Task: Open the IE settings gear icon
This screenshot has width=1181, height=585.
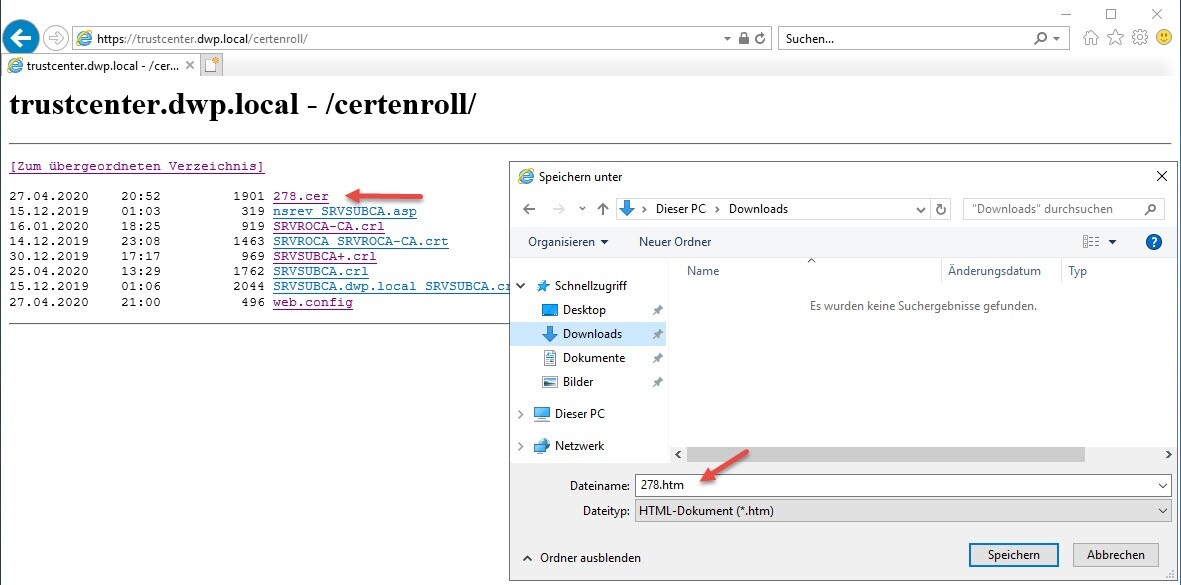Action: click(x=1139, y=38)
